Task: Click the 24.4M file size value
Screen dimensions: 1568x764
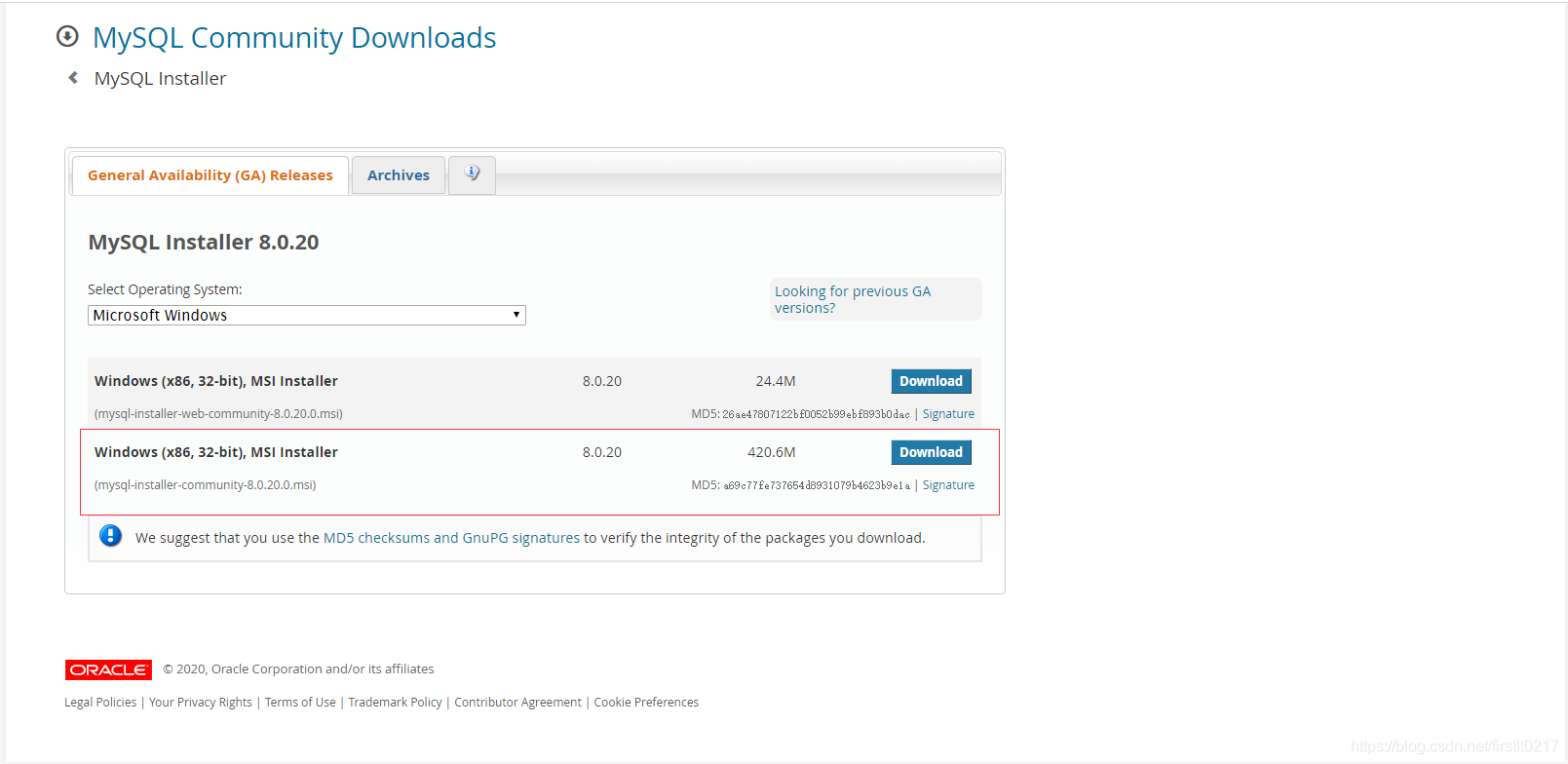Action: pyautogui.click(x=776, y=381)
